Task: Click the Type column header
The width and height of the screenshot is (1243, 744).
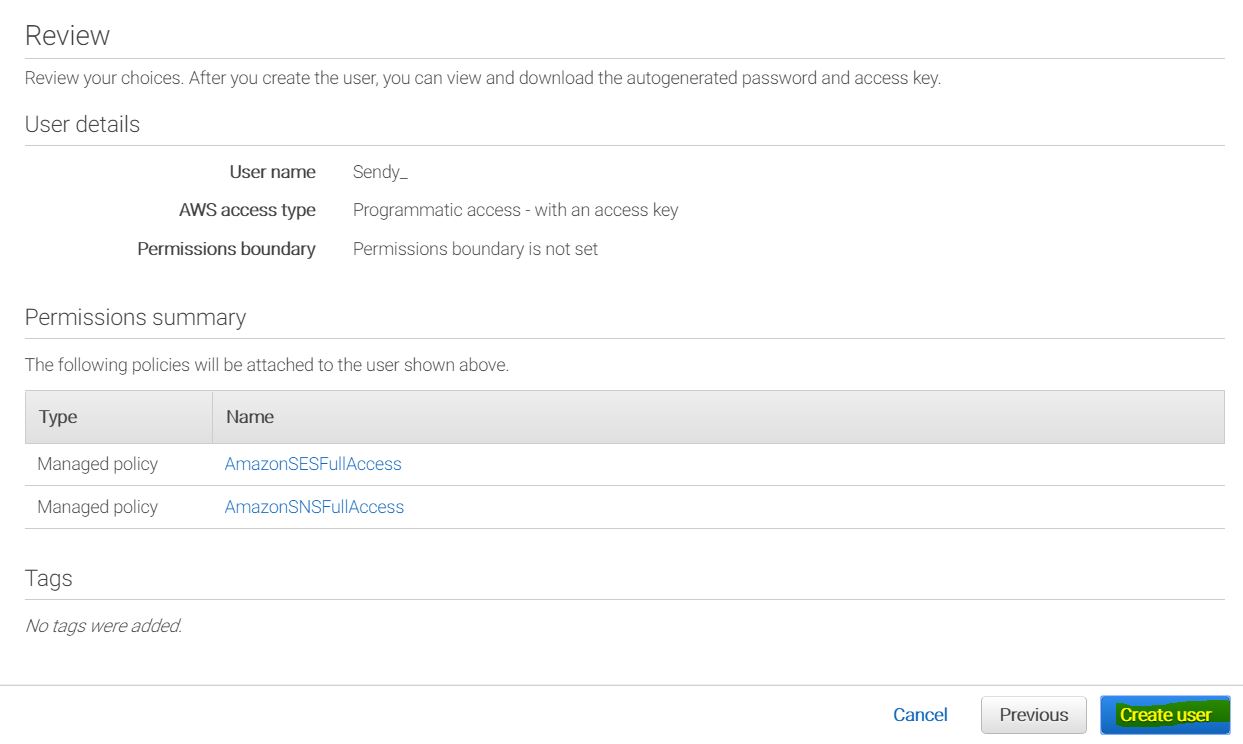Action: (58, 417)
